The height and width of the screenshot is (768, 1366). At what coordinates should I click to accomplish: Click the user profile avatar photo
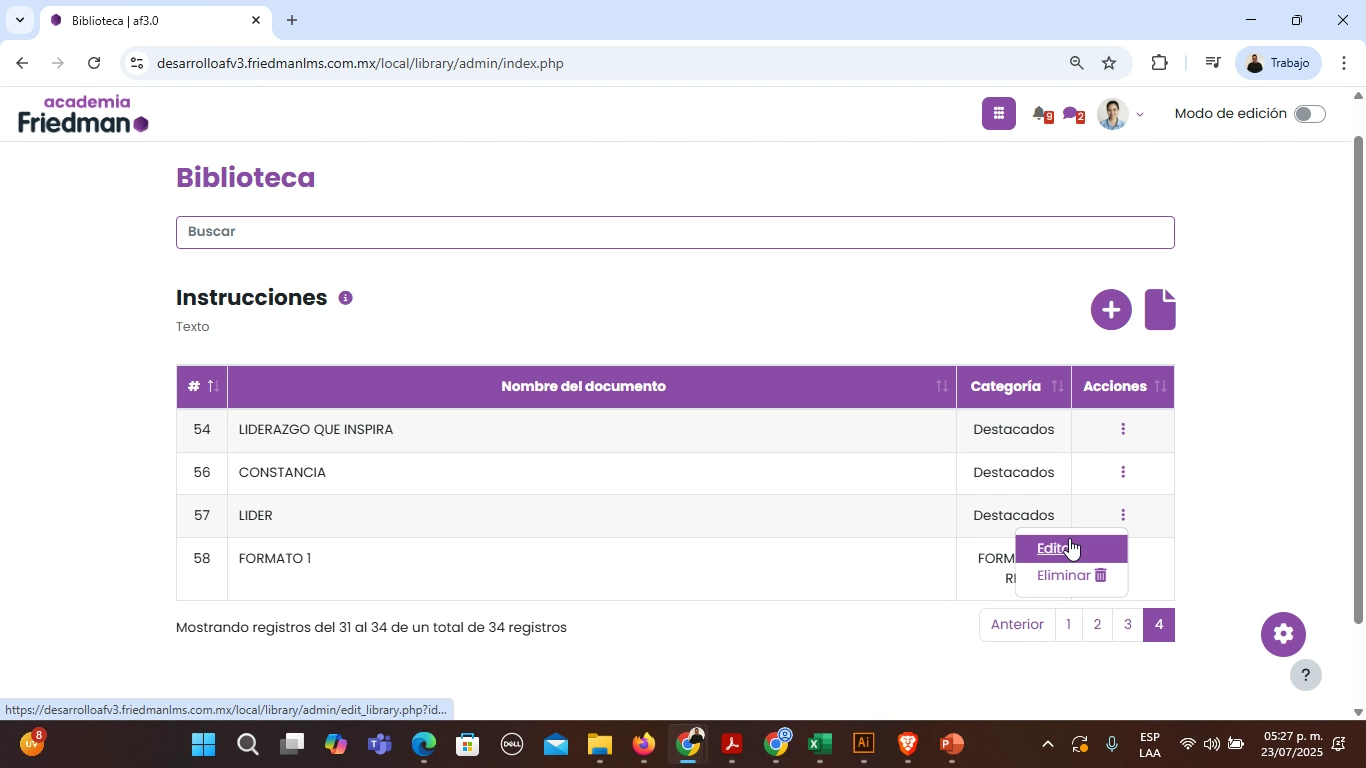tap(1113, 114)
